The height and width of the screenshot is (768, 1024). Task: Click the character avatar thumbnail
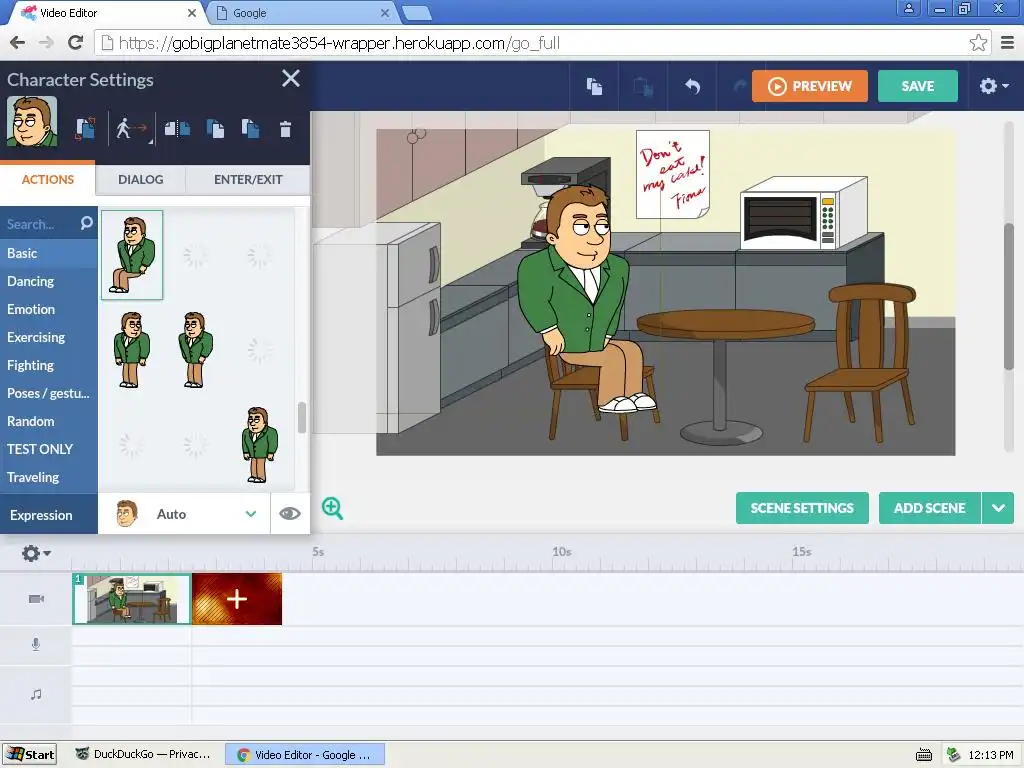click(x=32, y=121)
